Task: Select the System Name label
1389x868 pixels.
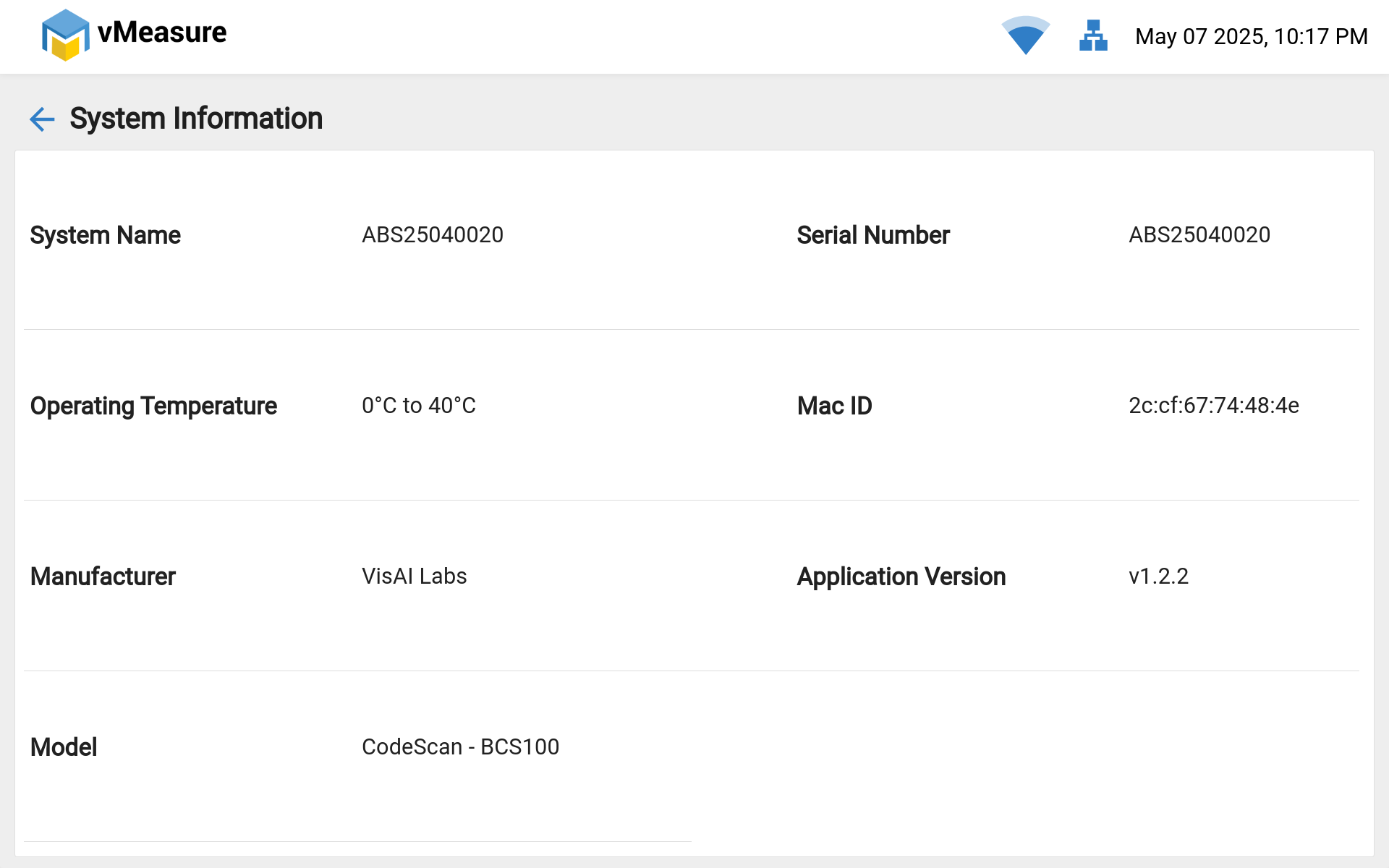Action: click(106, 236)
